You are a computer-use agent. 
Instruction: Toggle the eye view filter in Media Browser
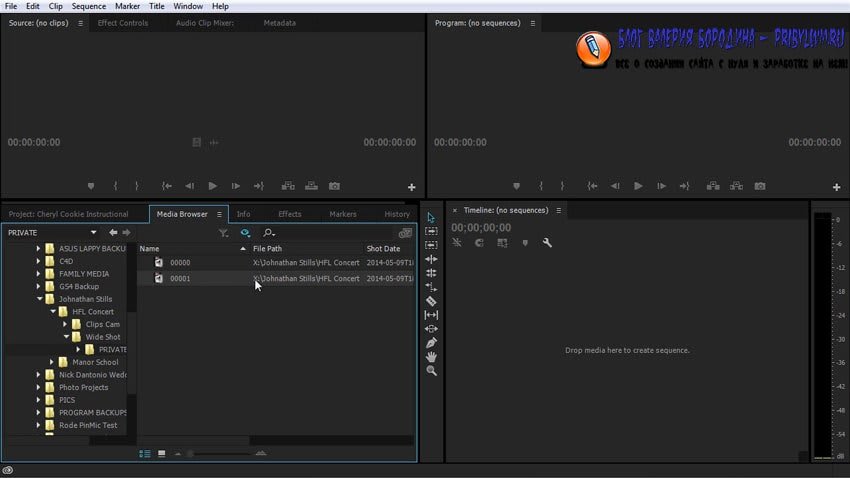point(245,233)
